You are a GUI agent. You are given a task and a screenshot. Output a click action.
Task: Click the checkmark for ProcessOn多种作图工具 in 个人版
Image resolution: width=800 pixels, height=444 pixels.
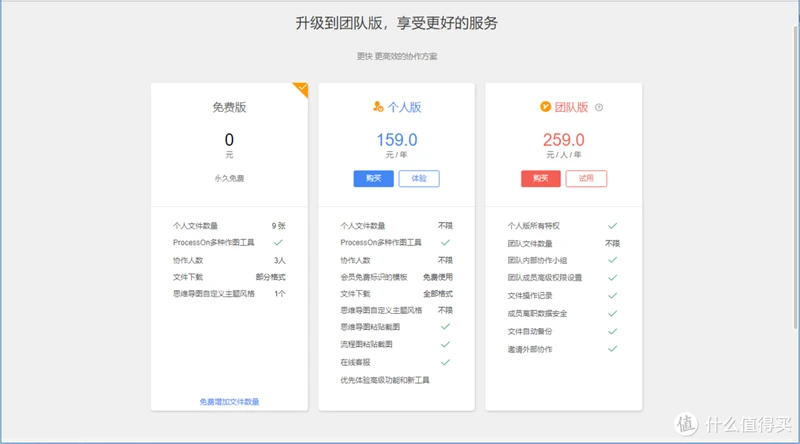tap(445, 242)
